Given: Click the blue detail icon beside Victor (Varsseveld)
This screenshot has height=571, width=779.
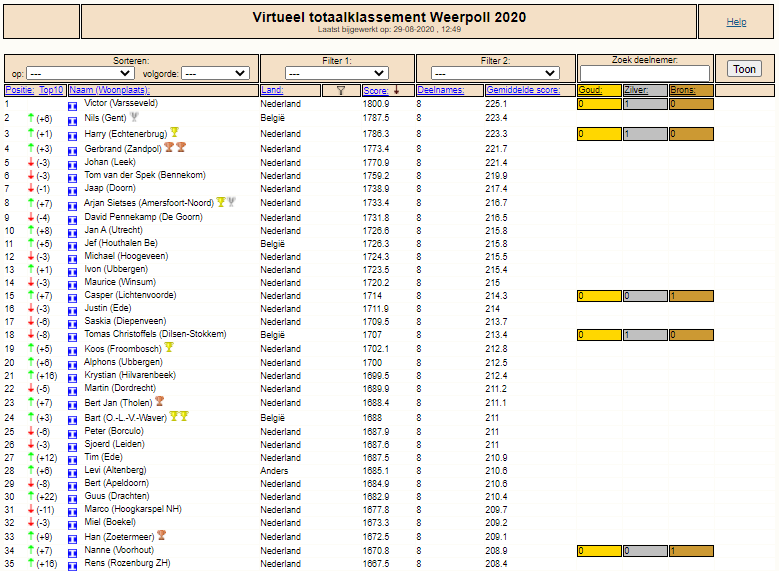Looking at the screenshot, I should click(73, 106).
